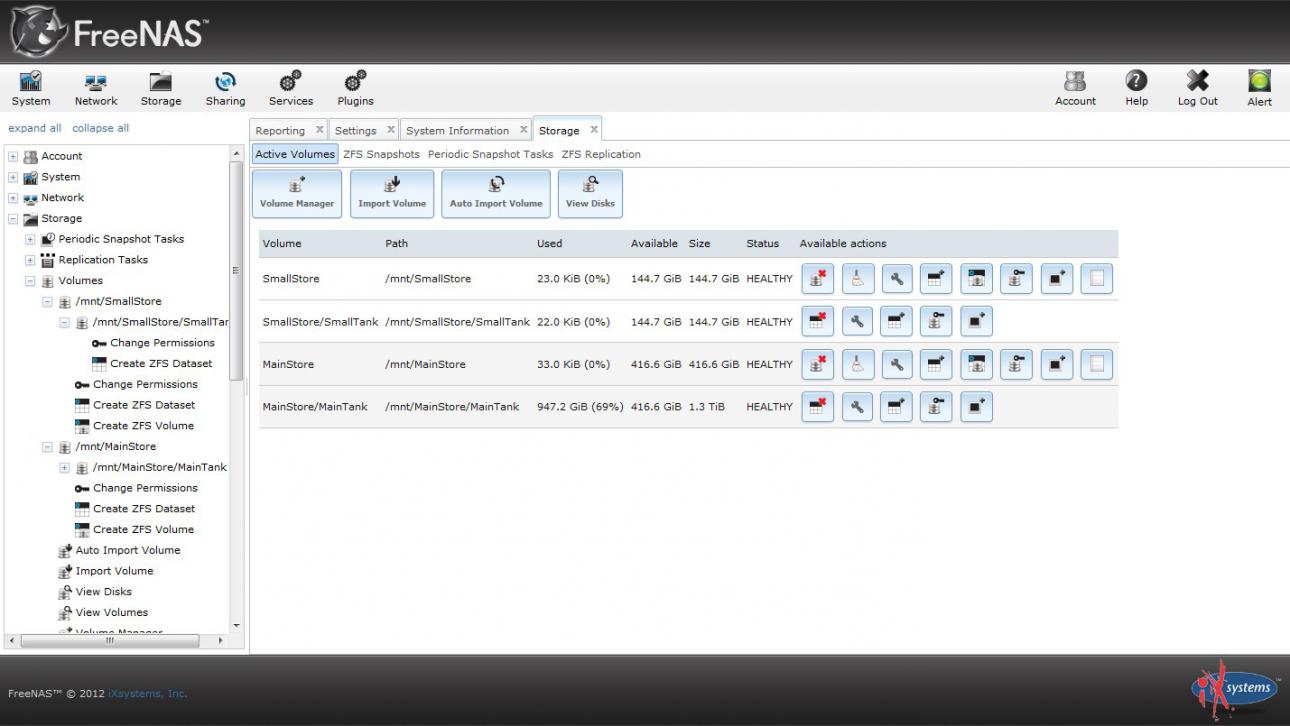Viewport: 1290px width, 726px height.
Task: Destroy MainStore/MainTank dataset via red-X icon
Action: coord(818,407)
